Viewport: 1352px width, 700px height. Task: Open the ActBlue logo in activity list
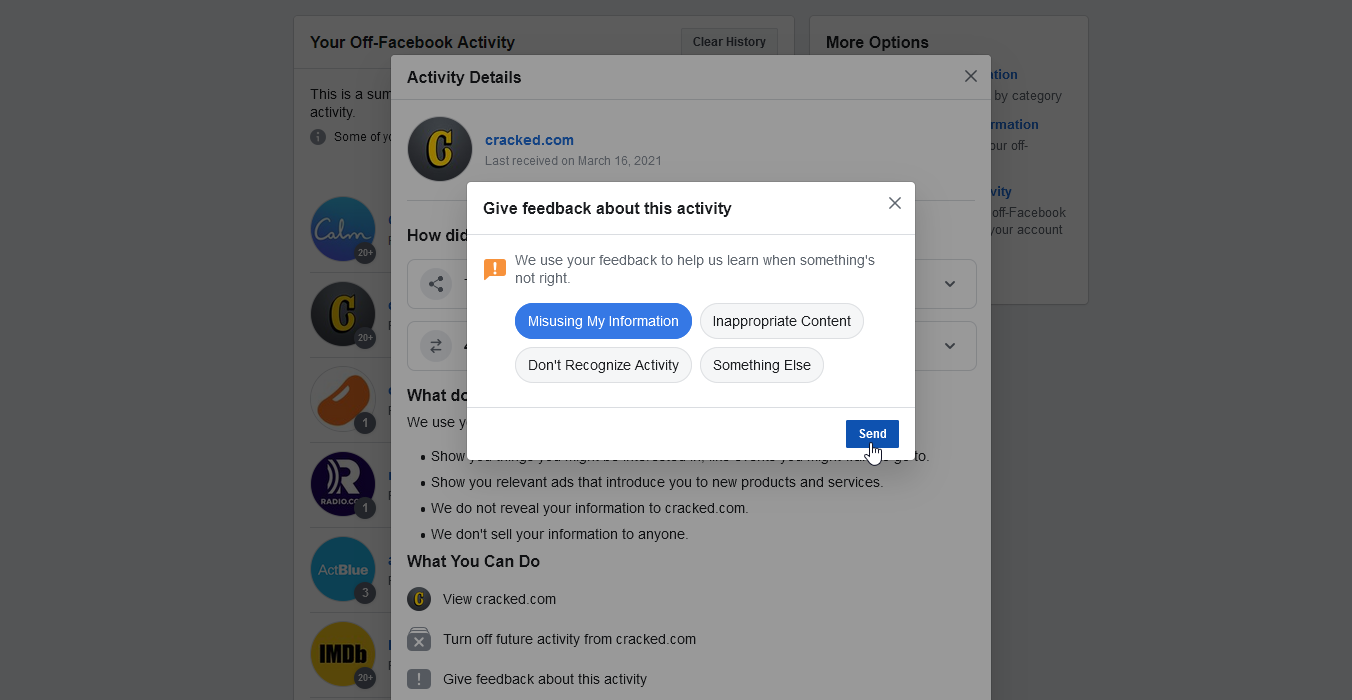coord(343,569)
